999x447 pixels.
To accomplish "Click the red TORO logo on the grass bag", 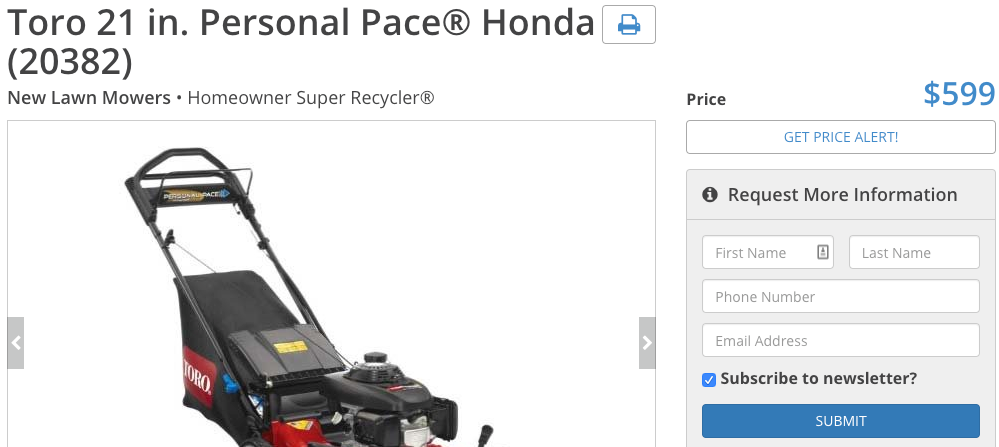I will pos(197,376).
